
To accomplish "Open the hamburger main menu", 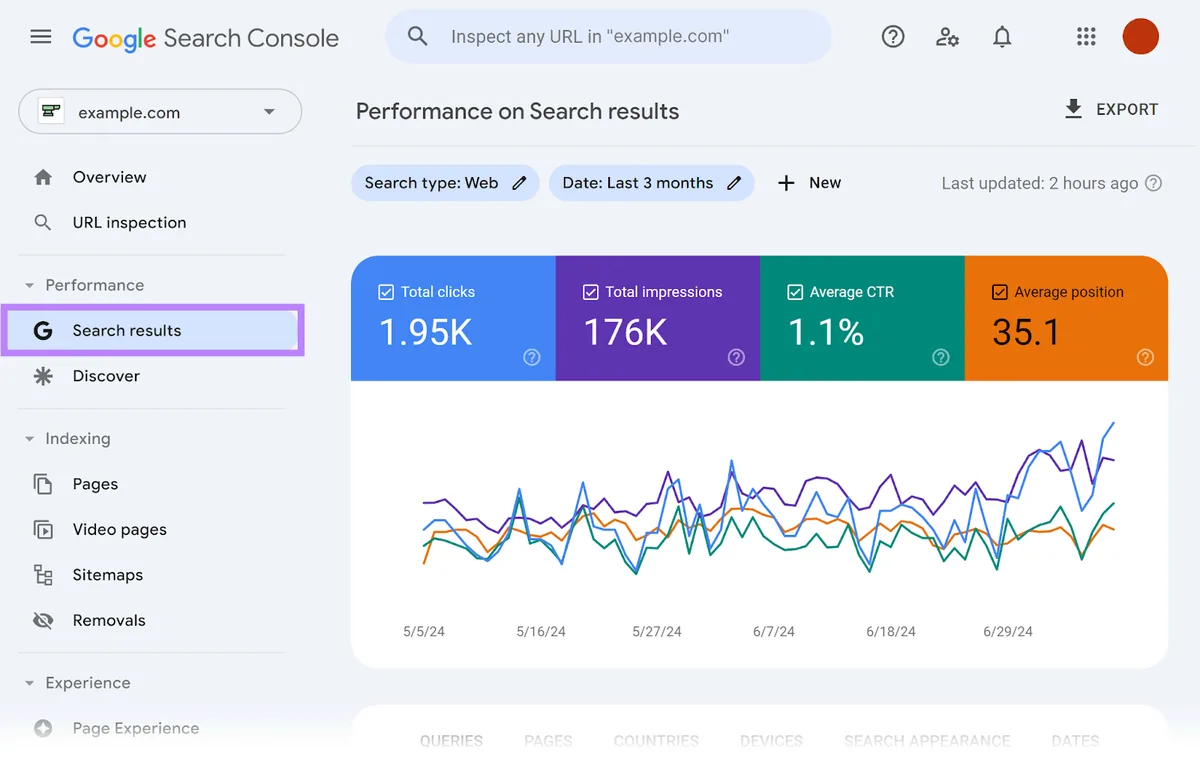I will tap(40, 37).
